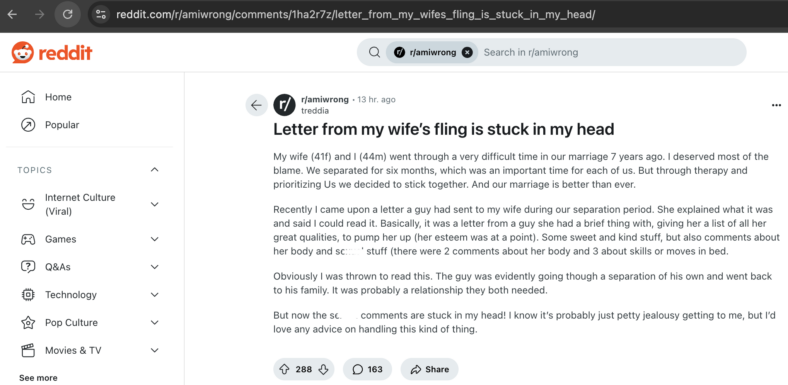This screenshot has height=385, width=788.
Task: Open the post three-dot overflow menu
Action: pos(776,105)
